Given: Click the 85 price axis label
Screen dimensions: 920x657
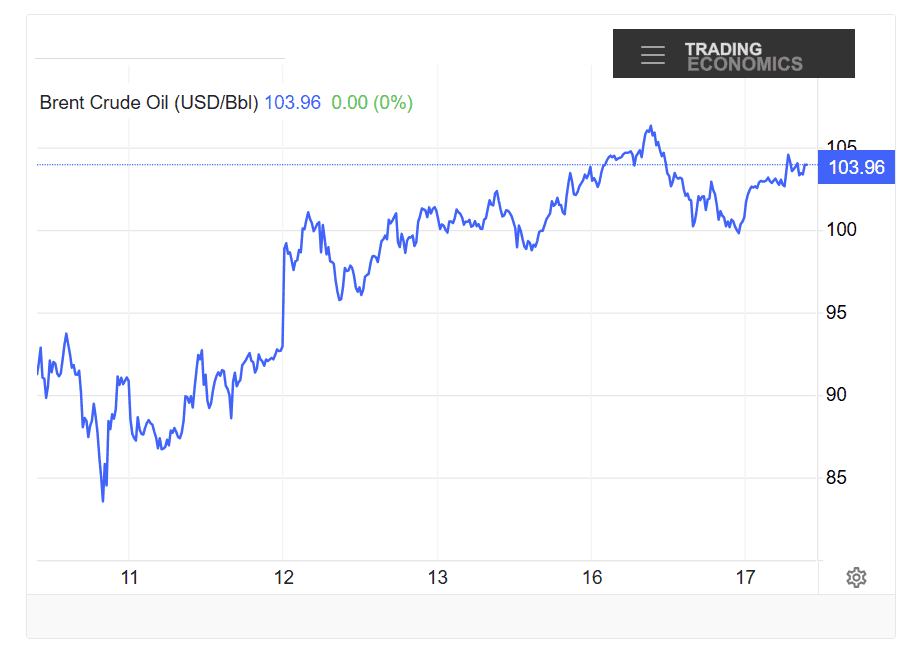Looking at the screenshot, I should [836, 478].
